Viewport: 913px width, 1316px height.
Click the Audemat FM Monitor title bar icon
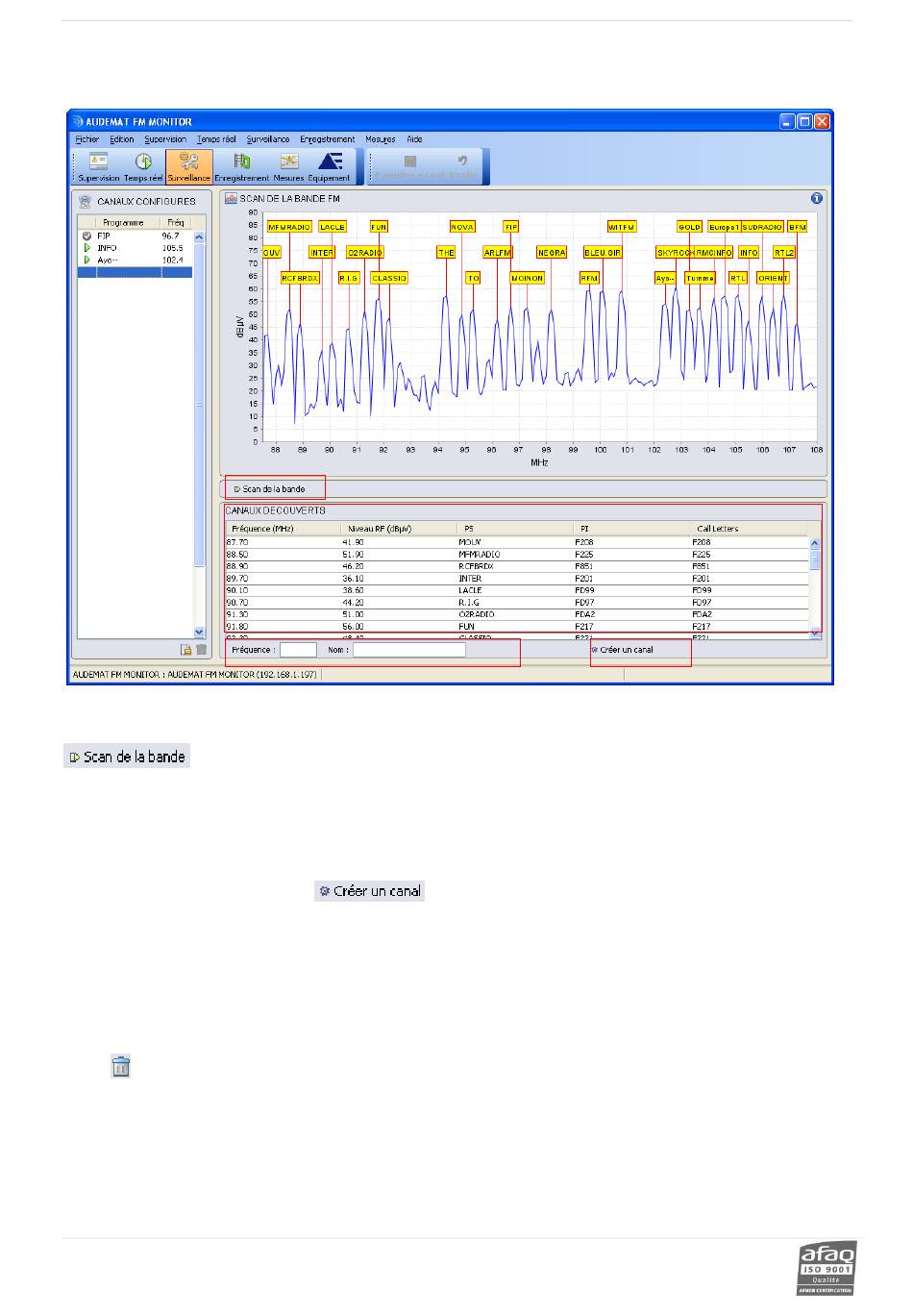pyautogui.click(x=78, y=122)
